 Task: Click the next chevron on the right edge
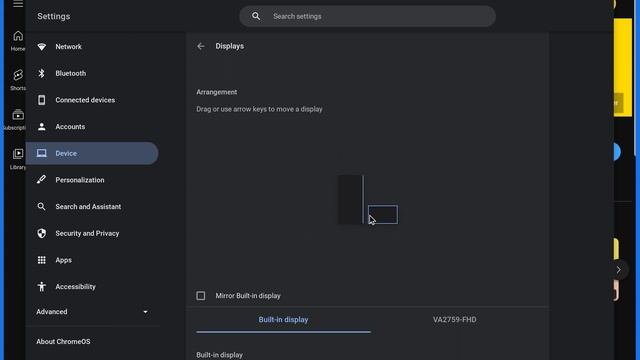[x=619, y=269]
